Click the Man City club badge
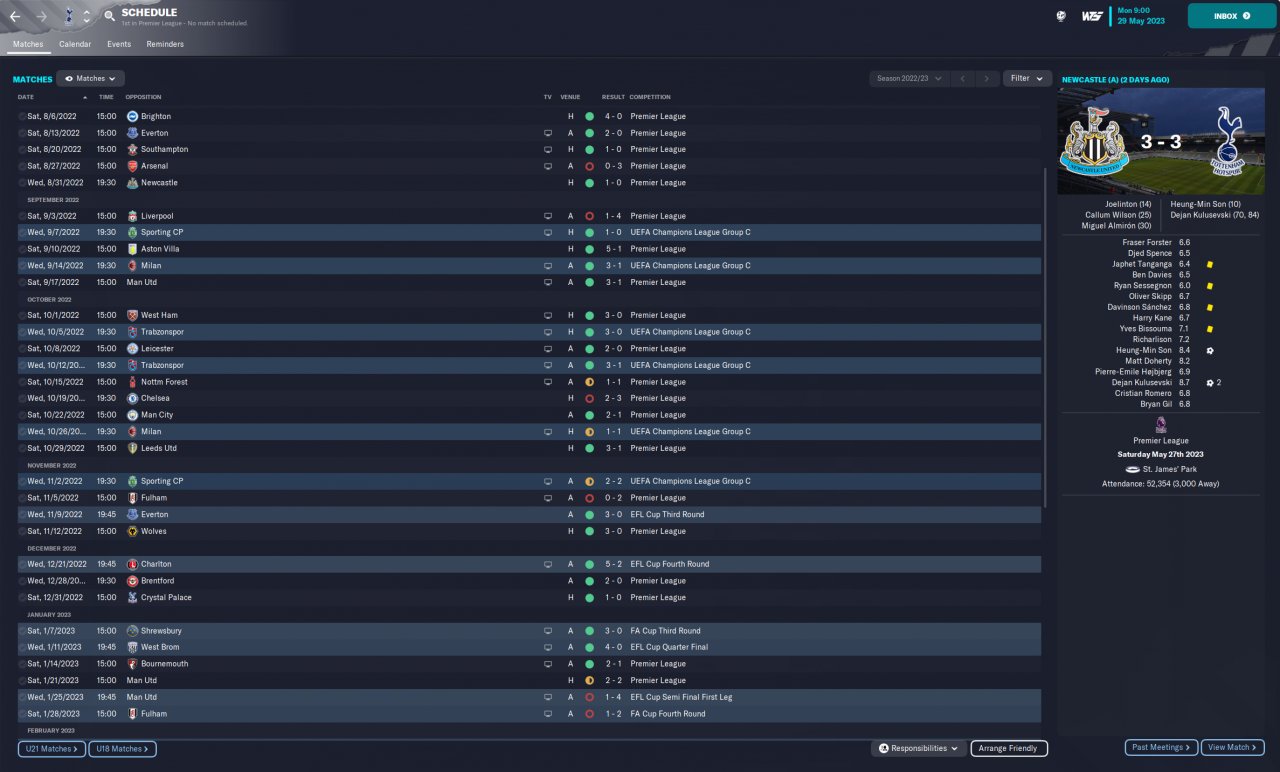The image size is (1280, 772). [132, 415]
